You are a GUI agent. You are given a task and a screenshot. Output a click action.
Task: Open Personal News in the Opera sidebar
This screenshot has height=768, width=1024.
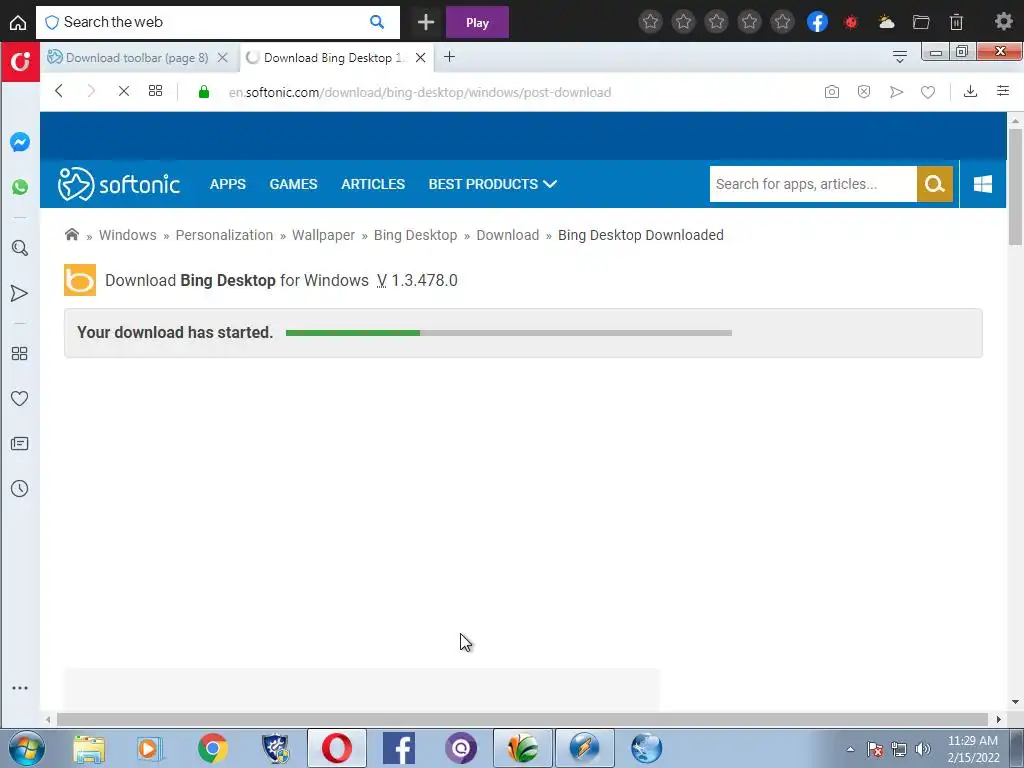20,444
